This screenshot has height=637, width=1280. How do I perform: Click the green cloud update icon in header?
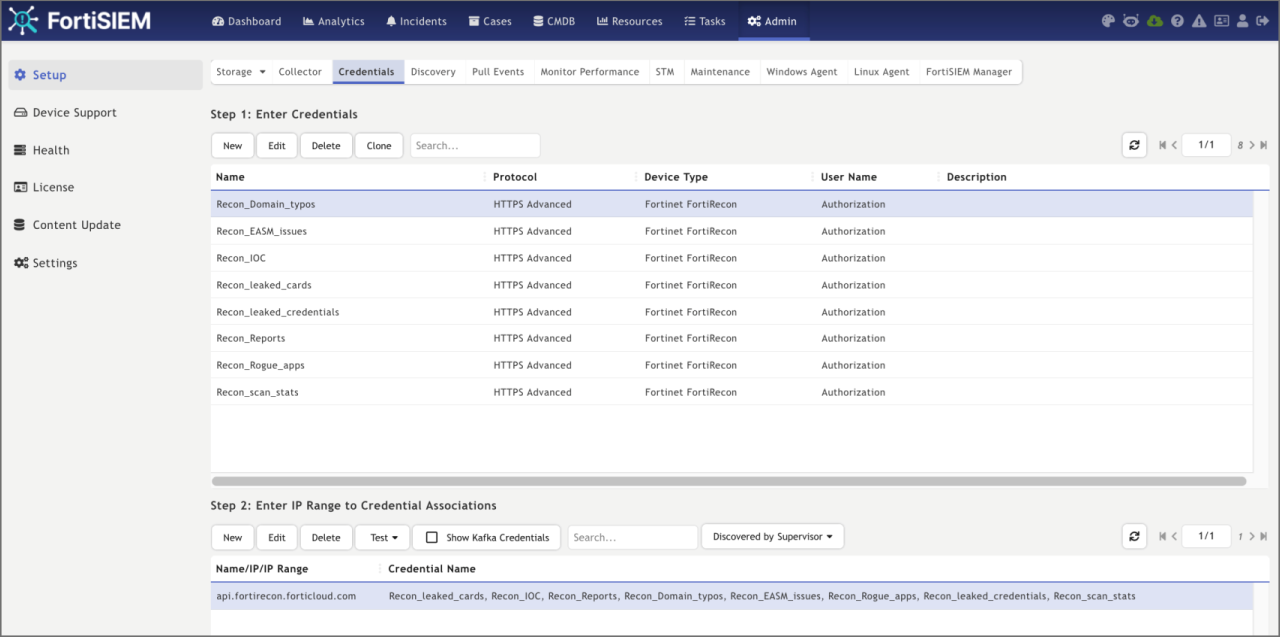pyautogui.click(x=1155, y=21)
